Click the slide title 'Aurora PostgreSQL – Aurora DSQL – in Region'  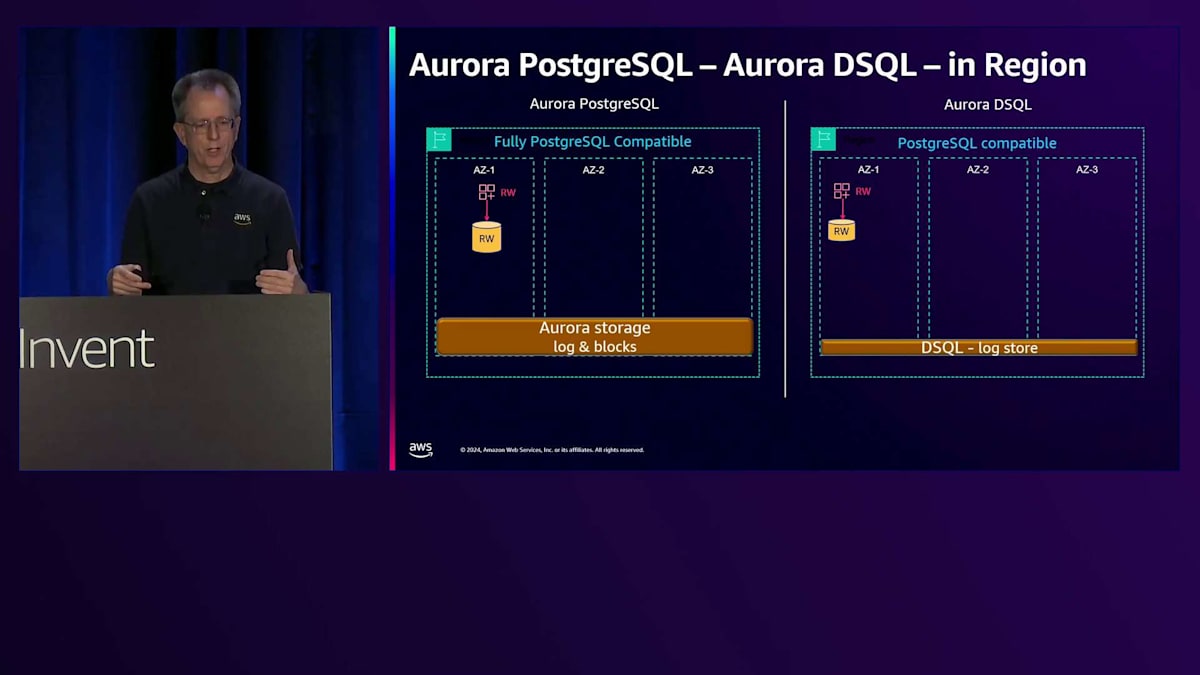tap(747, 65)
